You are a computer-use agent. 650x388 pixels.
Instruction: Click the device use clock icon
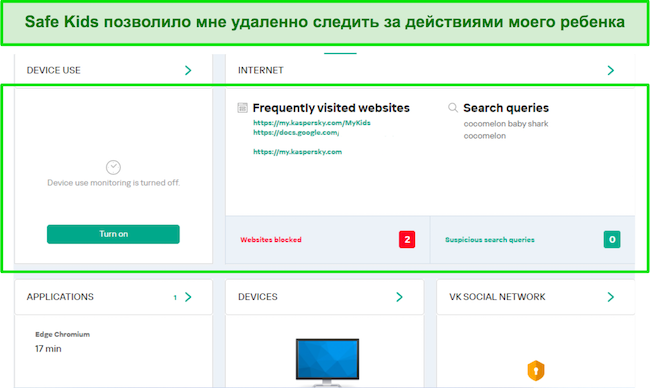pos(113,167)
